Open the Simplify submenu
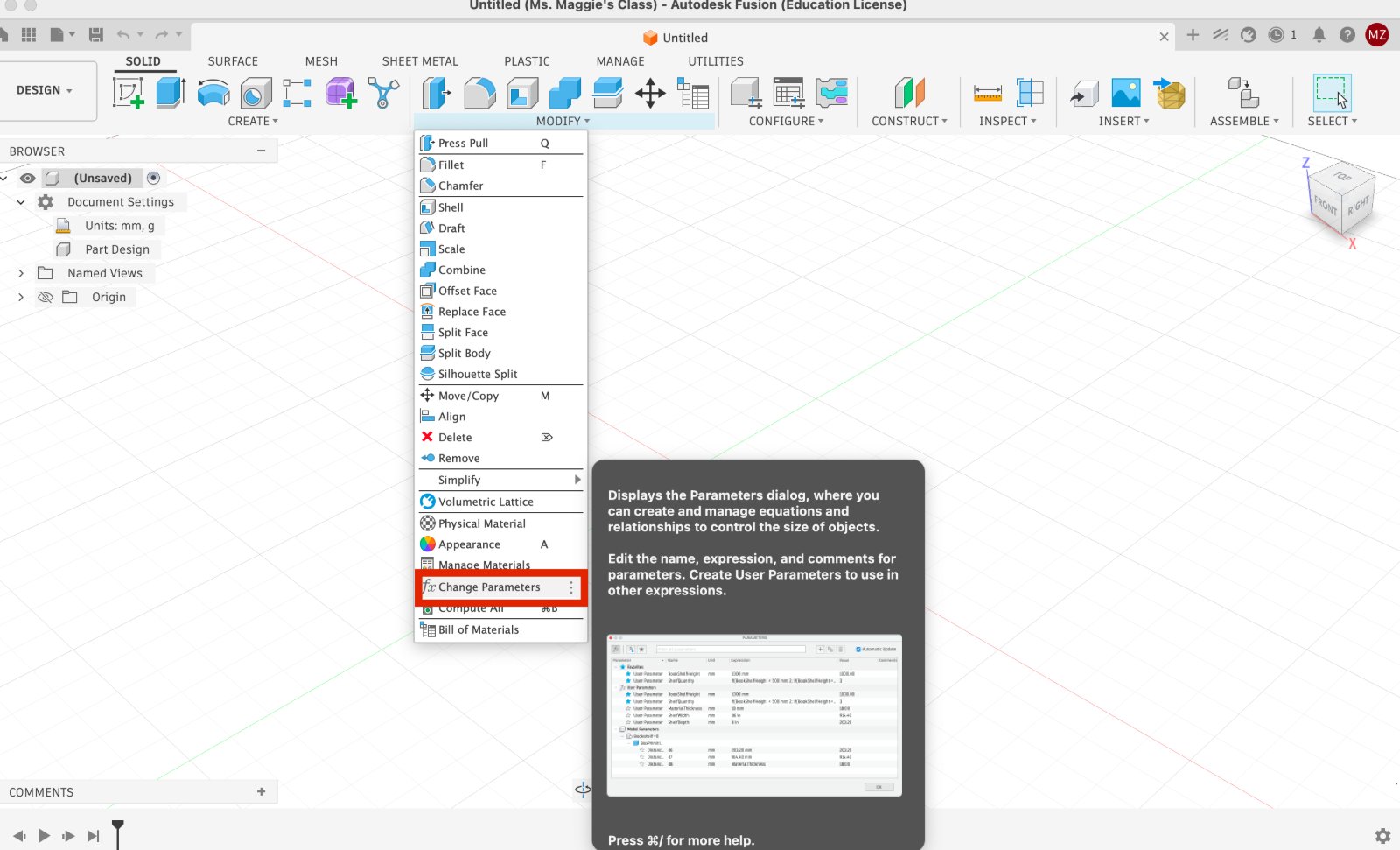The width and height of the screenshot is (1400, 850). (500, 480)
